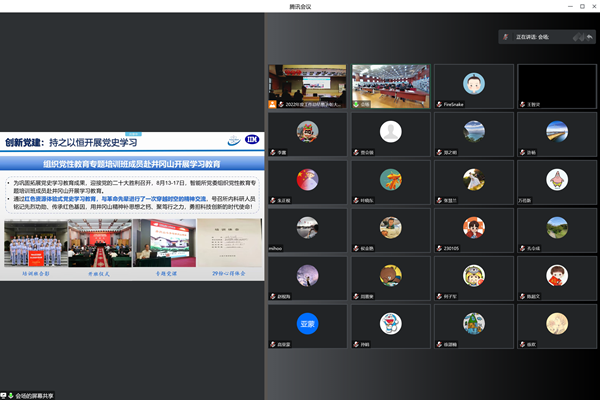
Task: Click the blue 亚蒙 avatar circle
Action: (x=307, y=323)
